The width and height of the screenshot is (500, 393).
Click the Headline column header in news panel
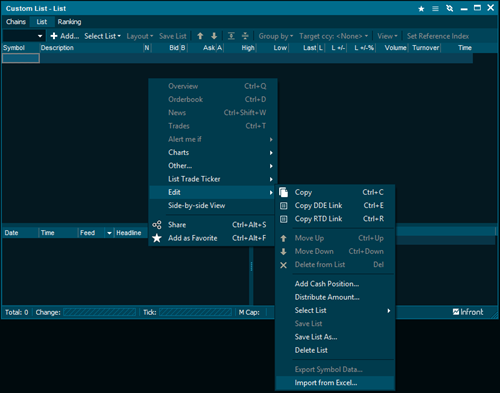click(131, 233)
